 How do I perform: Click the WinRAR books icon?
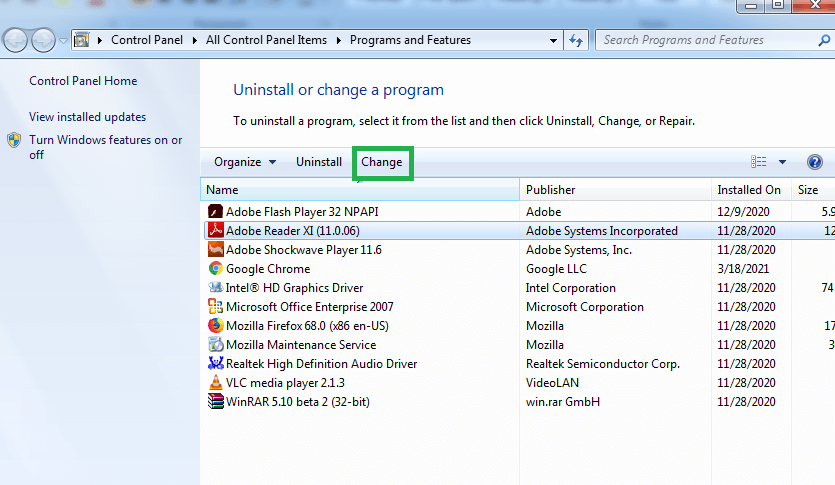point(215,401)
